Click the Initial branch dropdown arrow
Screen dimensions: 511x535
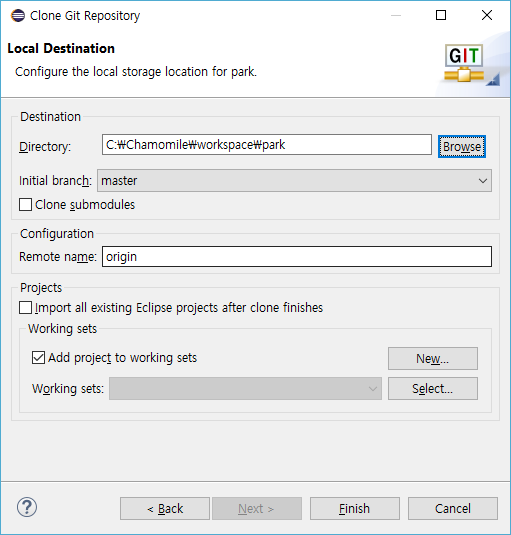pyautogui.click(x=482, y=180)
